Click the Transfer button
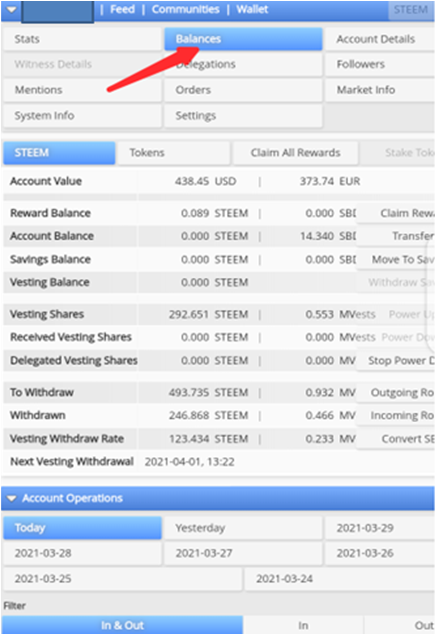This screenshot has width=436, height=635. click(395, 236)
